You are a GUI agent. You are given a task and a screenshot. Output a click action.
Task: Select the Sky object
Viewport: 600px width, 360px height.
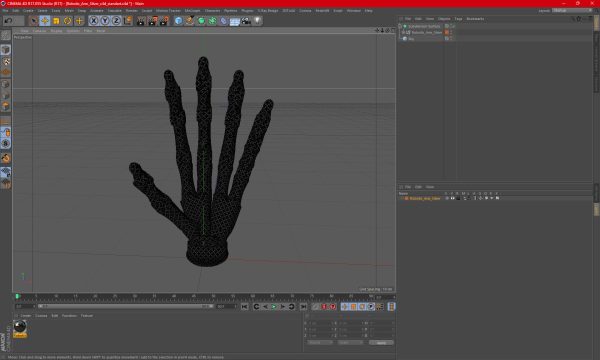[411, 39]
